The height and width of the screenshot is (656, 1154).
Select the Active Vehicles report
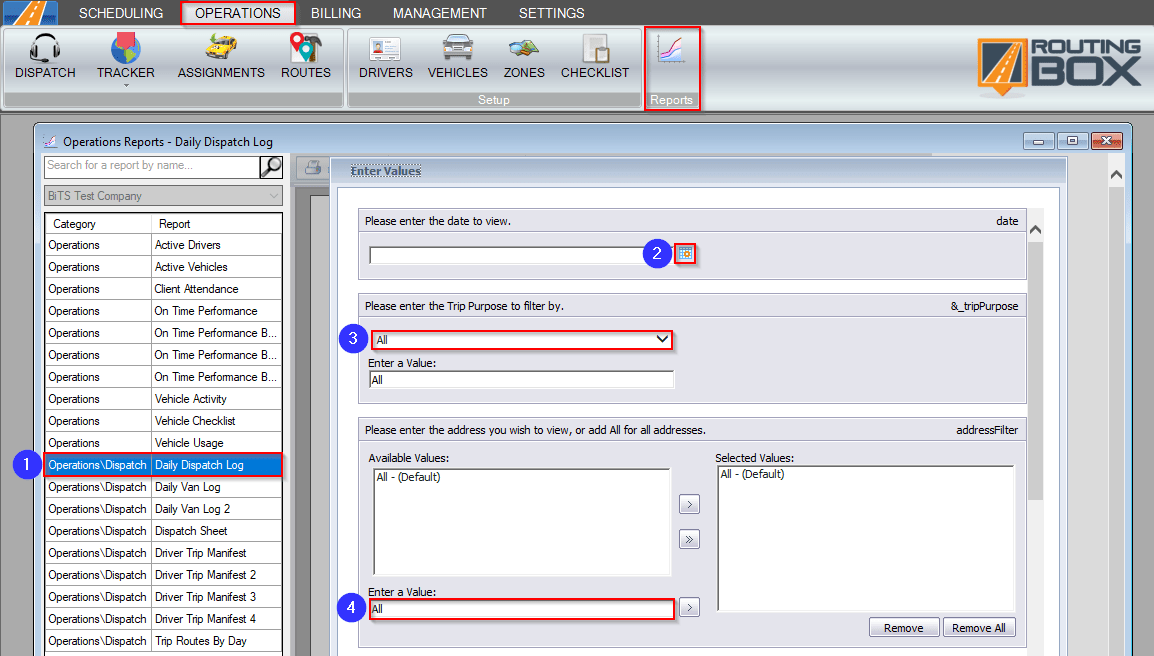point(163,267)
